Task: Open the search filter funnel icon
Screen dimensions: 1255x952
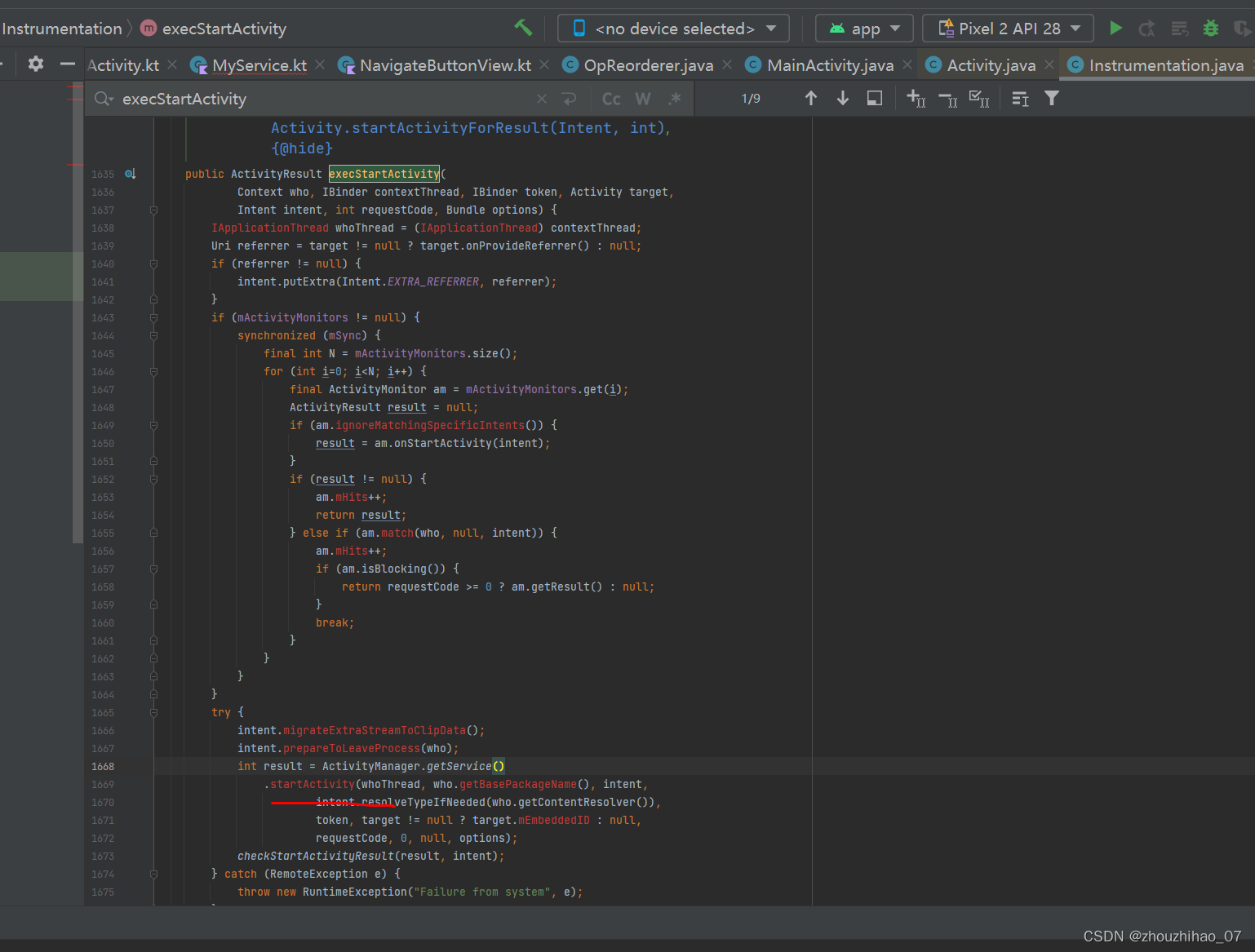Action: 1052,98
